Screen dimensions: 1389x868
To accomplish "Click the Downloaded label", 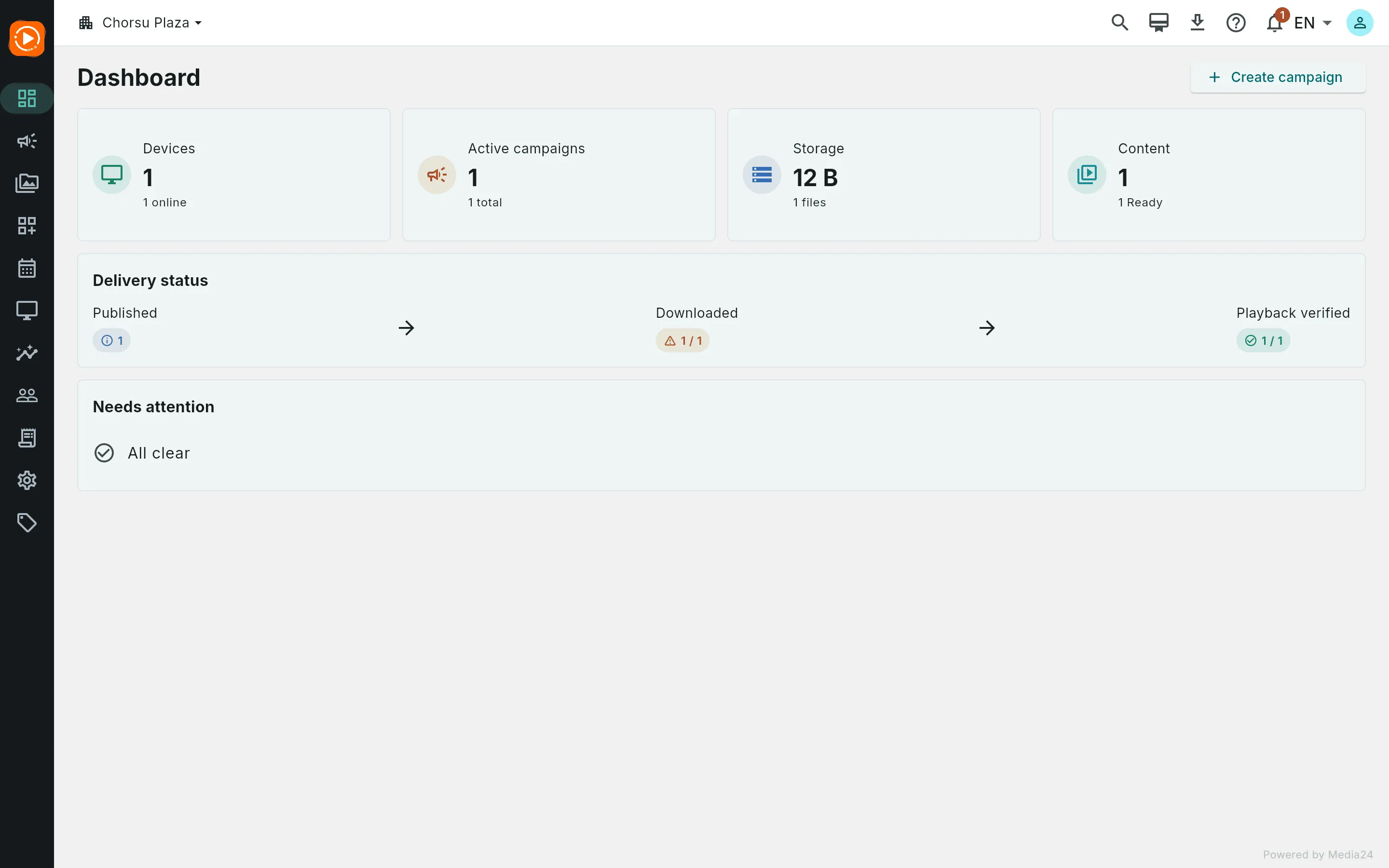I will [x=697, y=313].
